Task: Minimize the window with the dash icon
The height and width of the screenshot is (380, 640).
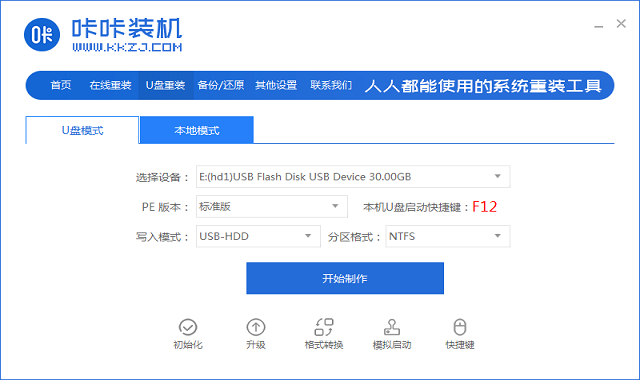Action: point(598,25)
